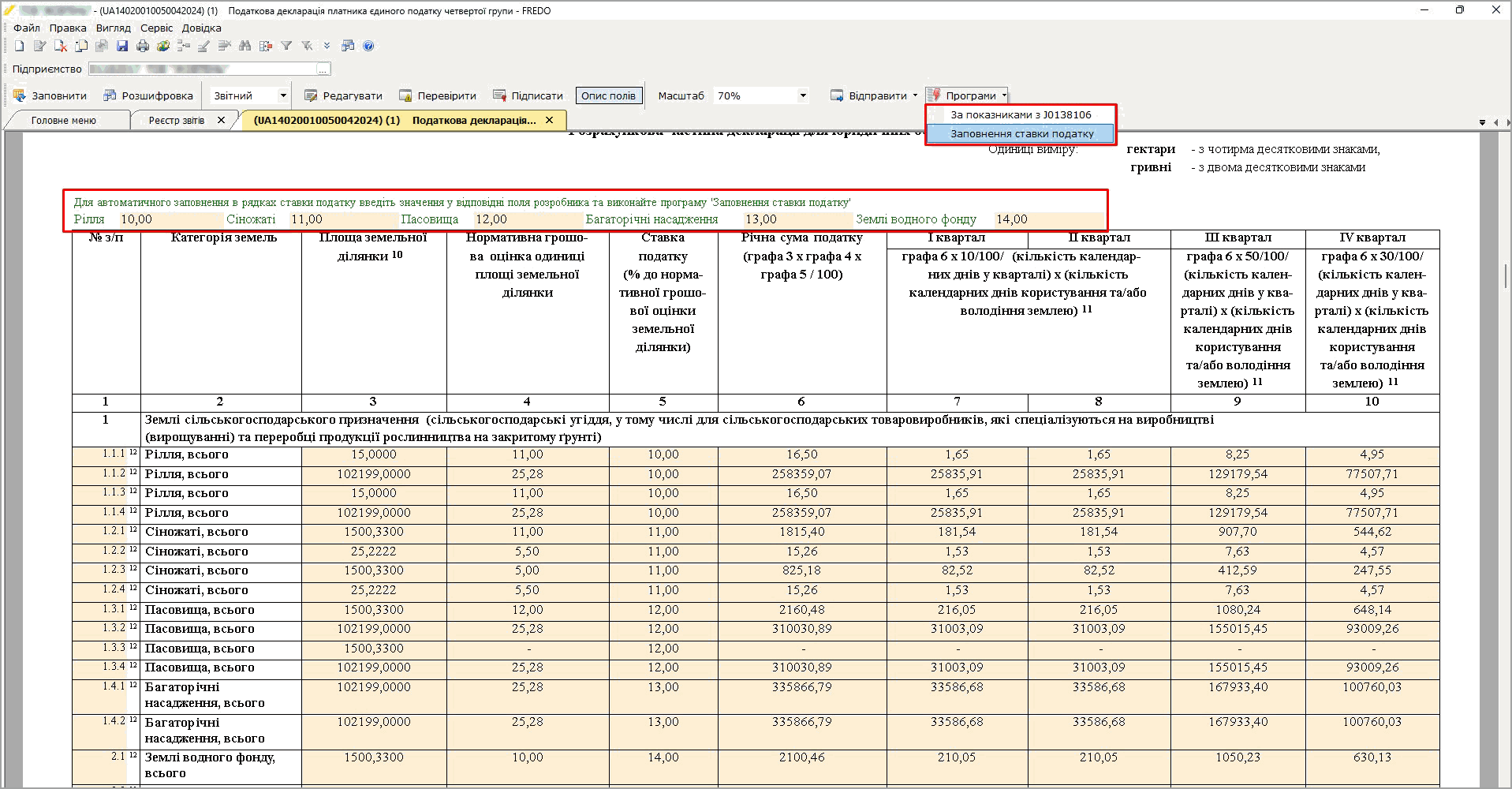Click the browse button beside Підприємство field
The image size is (1512, 789).
coord(323,69)
